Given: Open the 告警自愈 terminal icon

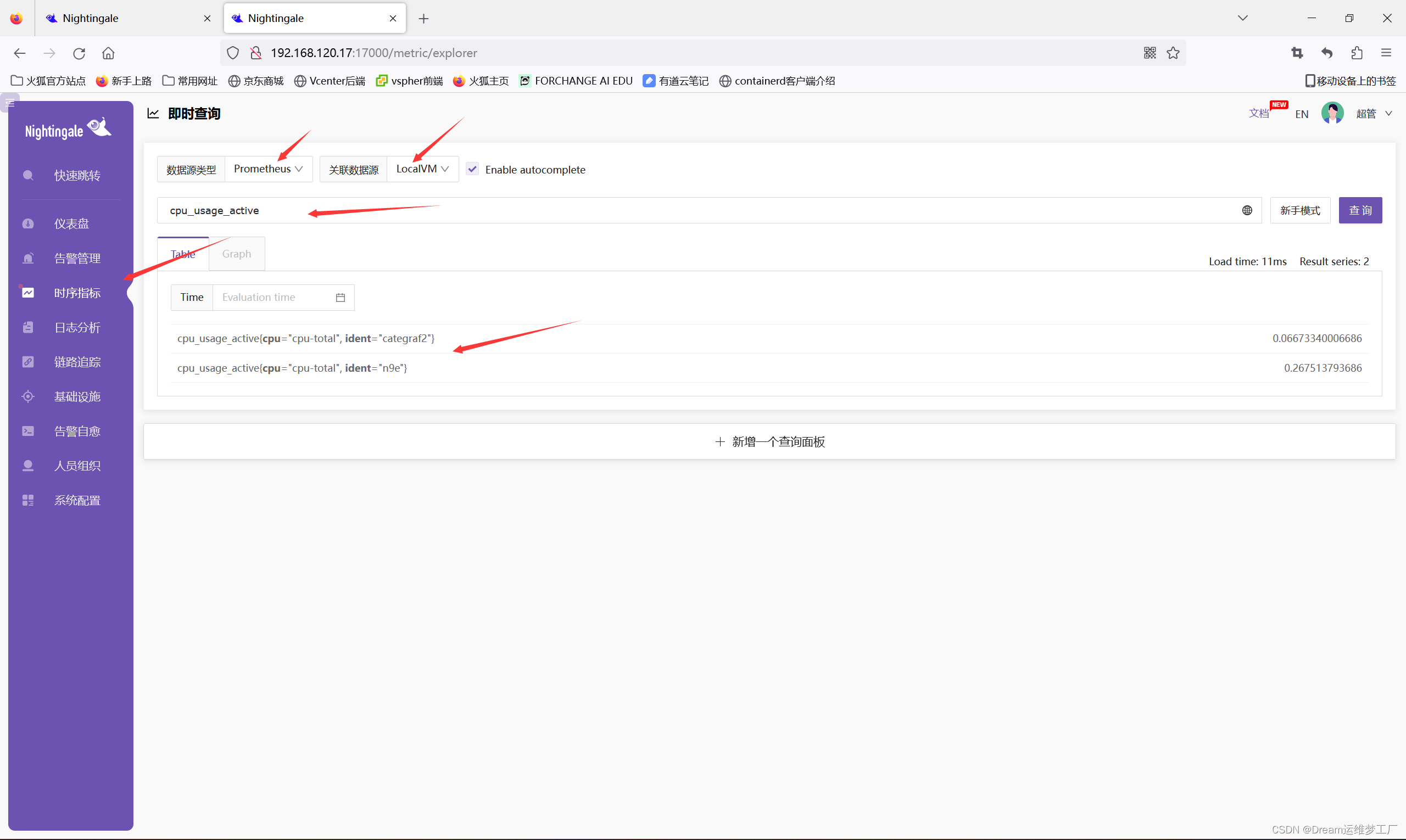Looking at the screenshot, I should pyautogui.click(x=28, y=431).
